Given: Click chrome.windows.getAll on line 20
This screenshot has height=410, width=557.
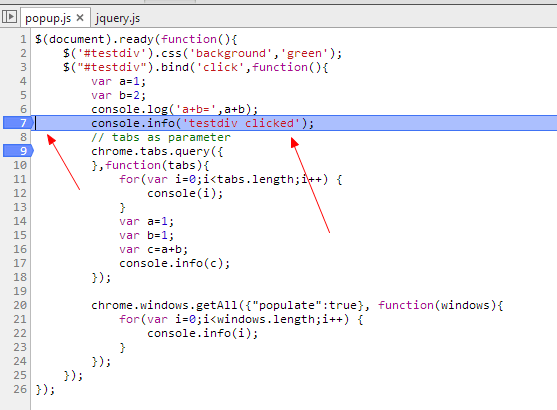Looking at the screenshot, I should pos(164,306).
